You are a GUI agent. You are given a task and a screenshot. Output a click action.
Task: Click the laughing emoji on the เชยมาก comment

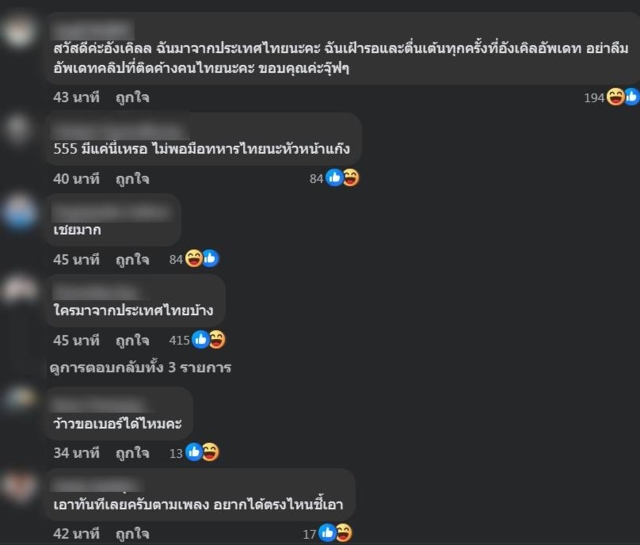tap(193, 259)
